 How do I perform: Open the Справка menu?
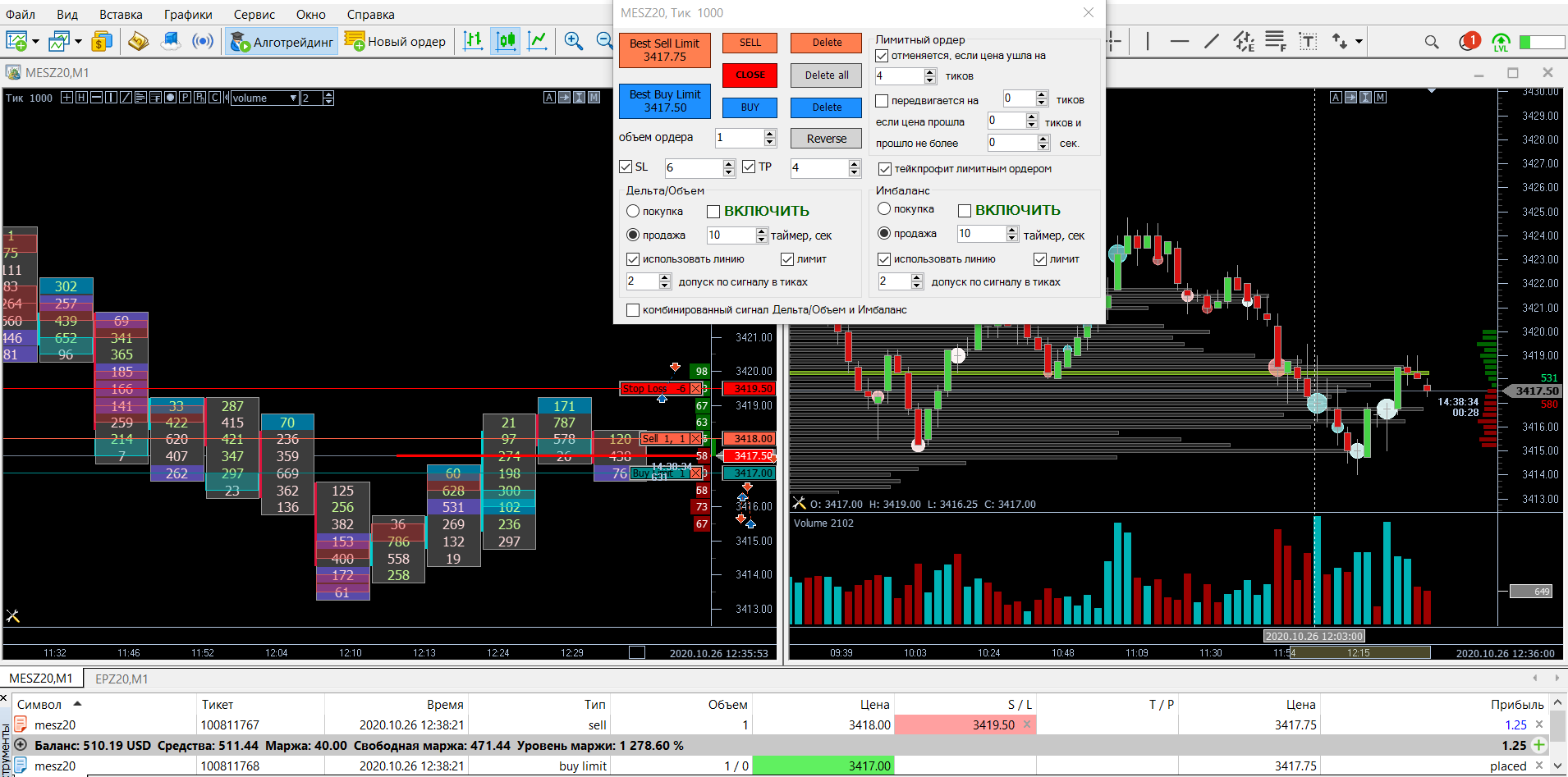click(370, 14)
